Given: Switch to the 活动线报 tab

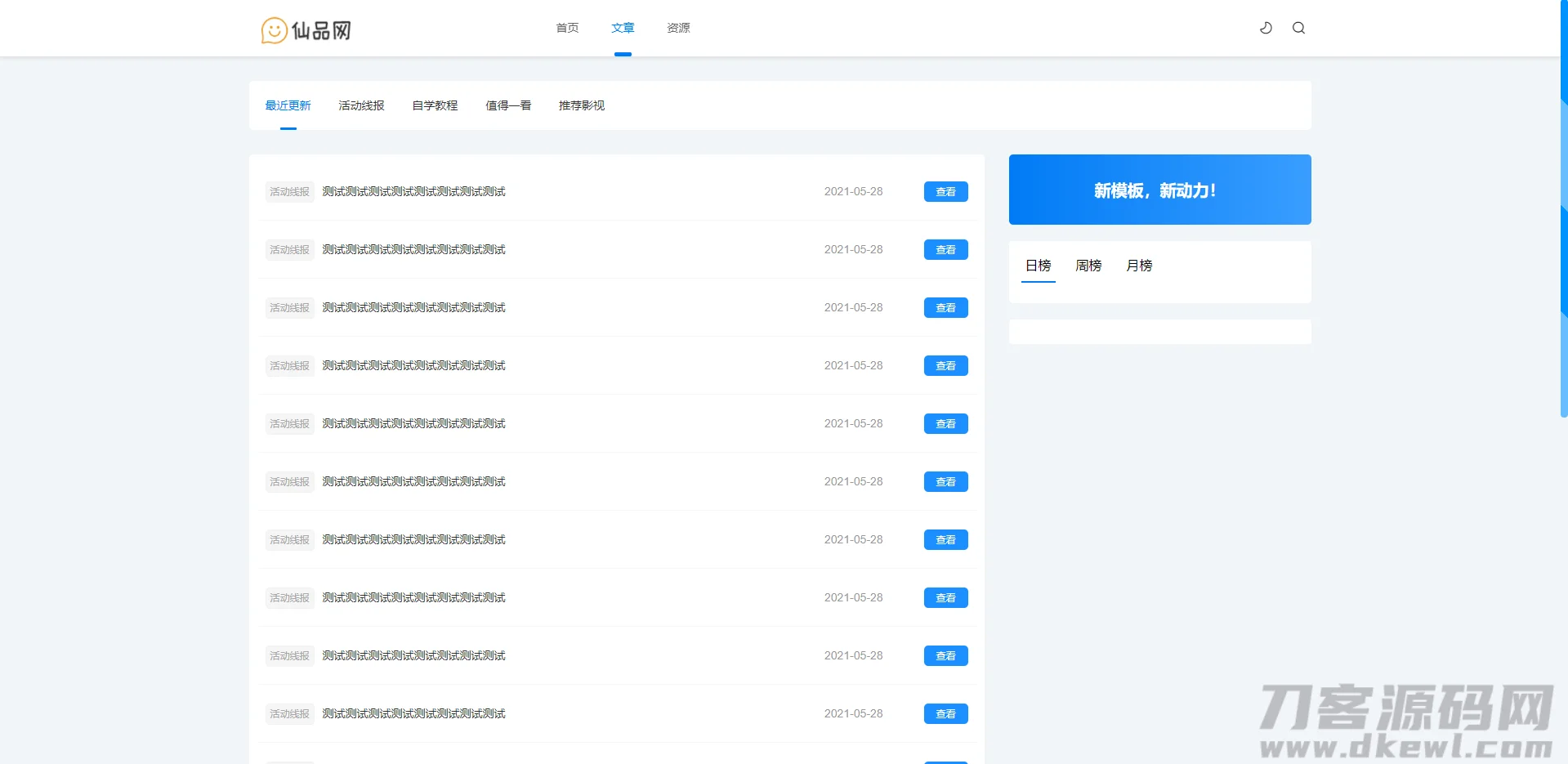Looking at the screenshot, I should 361,105.
